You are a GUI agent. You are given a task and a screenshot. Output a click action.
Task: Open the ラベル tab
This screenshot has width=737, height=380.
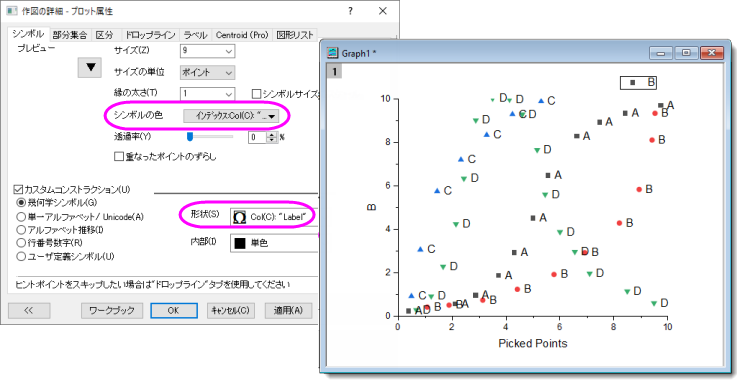click(x=196, y=35)
